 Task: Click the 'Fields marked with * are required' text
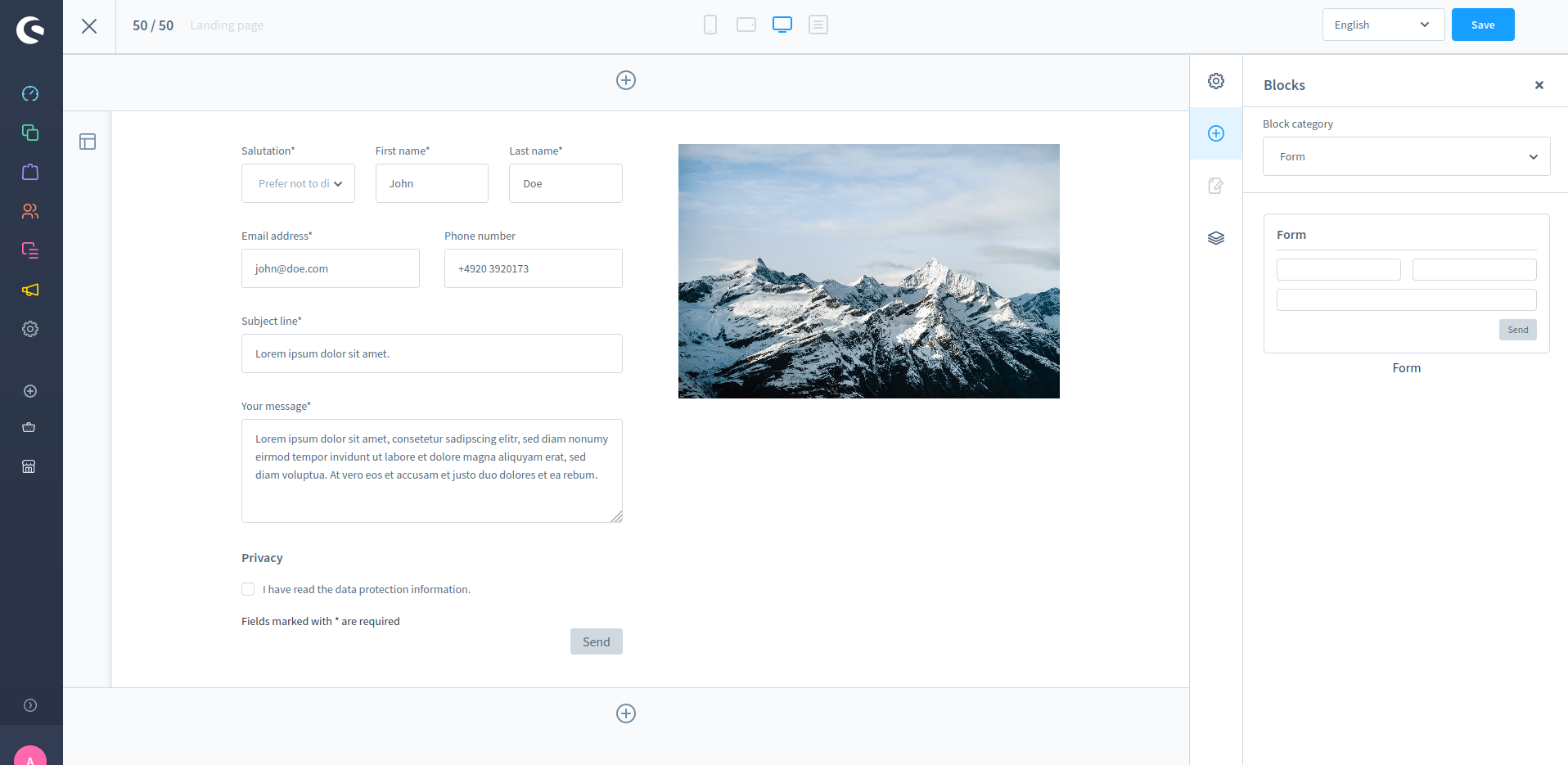321,621
